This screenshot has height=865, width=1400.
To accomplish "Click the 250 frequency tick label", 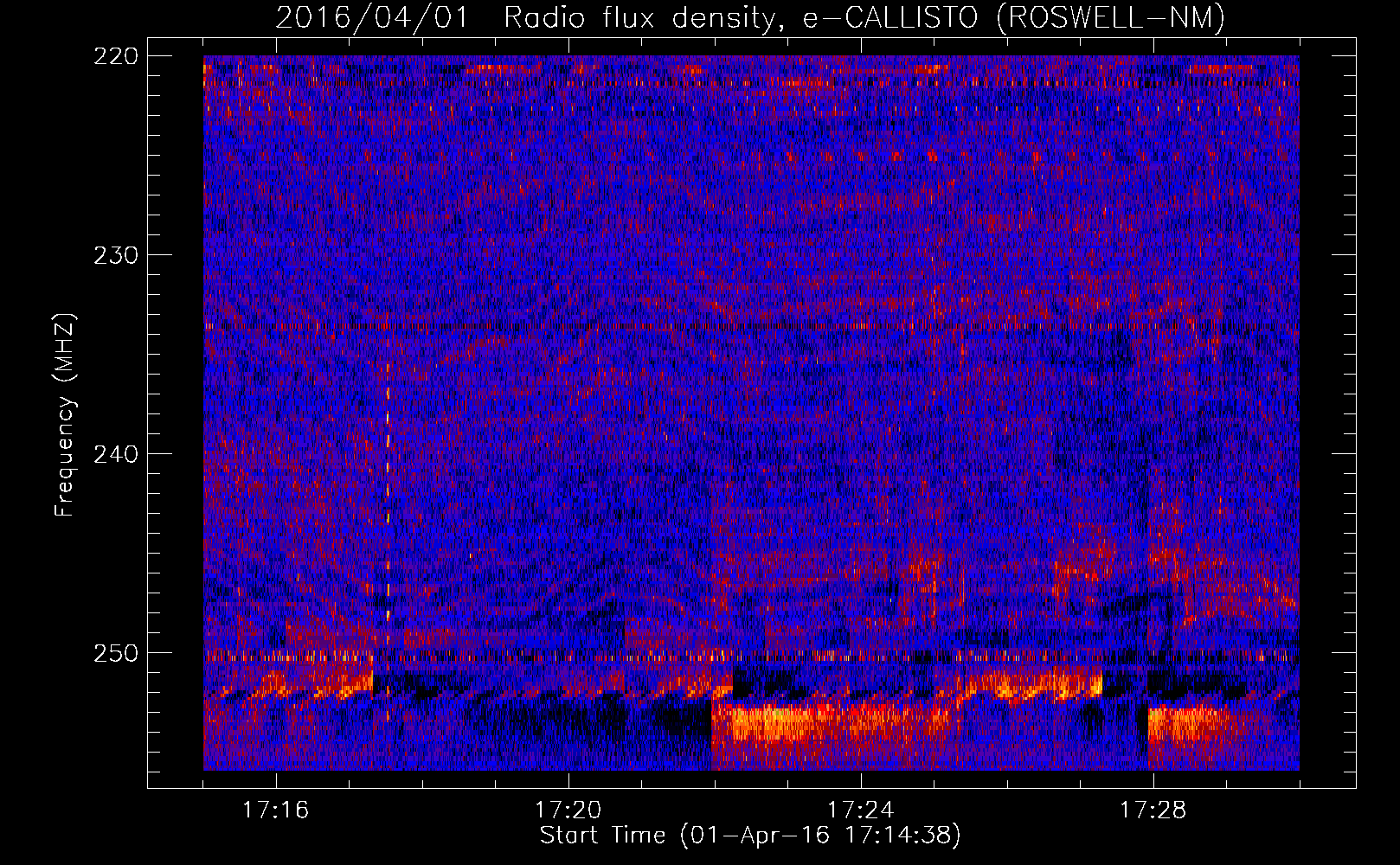I will 115,653.
